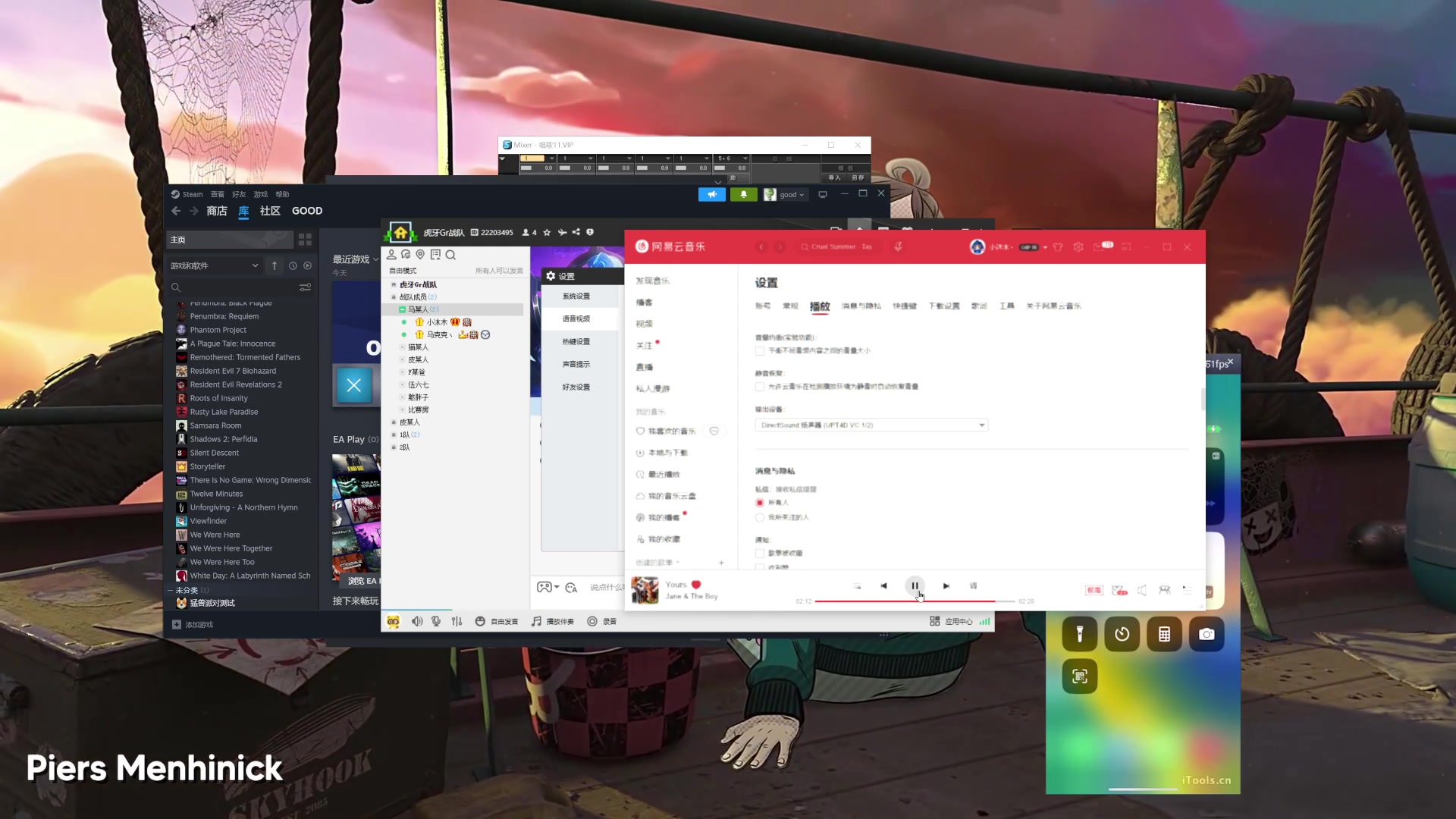Viewport: 1456px width, 819px height.
Task: Open 应用中心 in voice chat
Action: point(951,621)
